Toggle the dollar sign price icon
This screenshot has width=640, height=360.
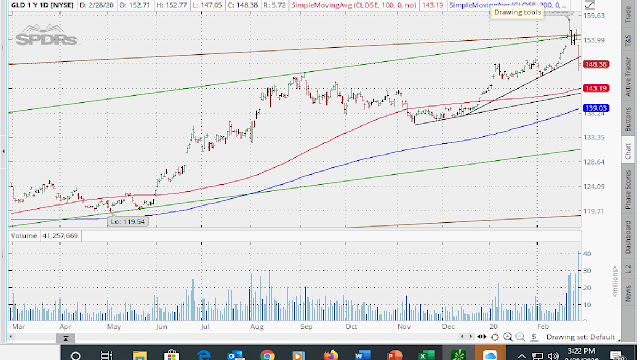pos(533,337)
